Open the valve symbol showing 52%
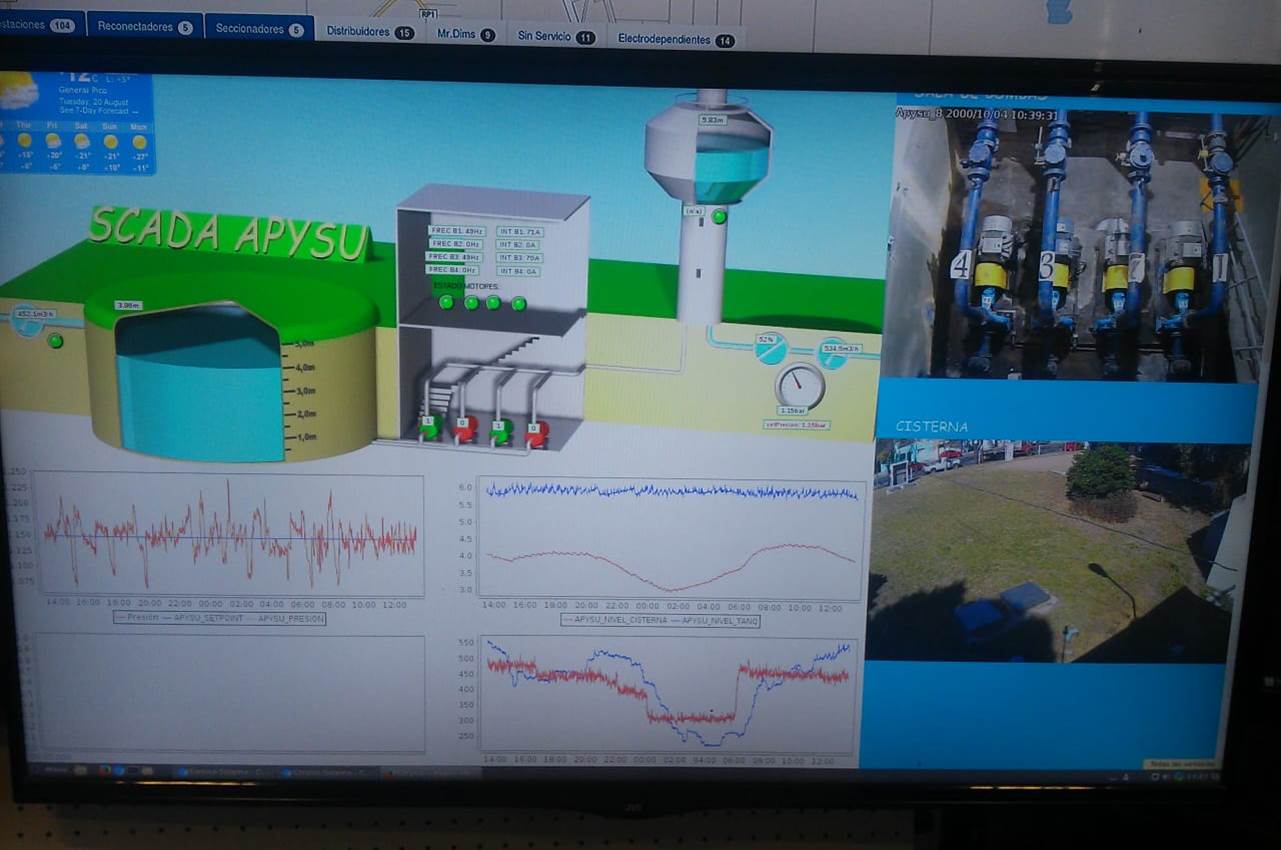 pyautogui.click(x=770, y=347)
